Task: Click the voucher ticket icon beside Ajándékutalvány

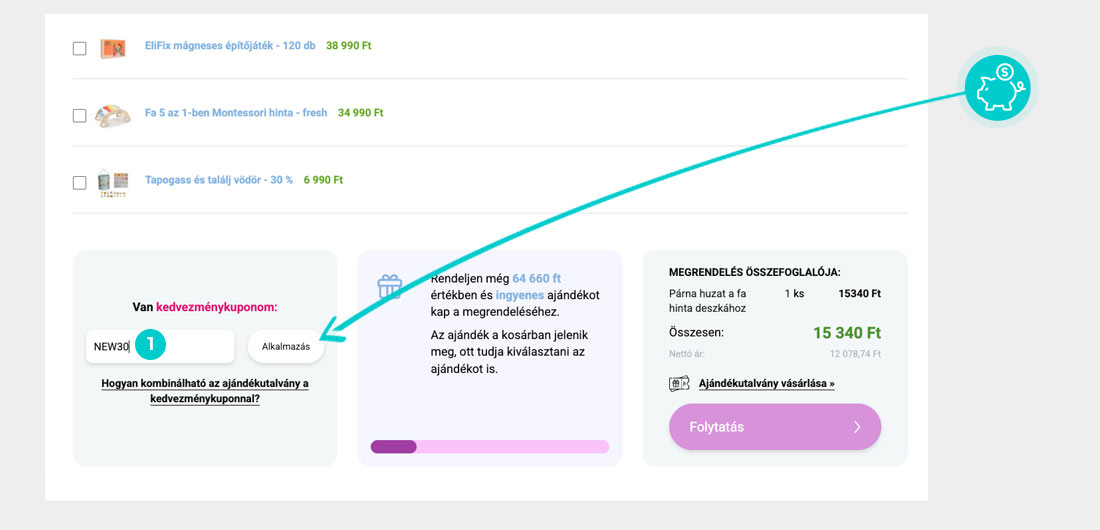Action: coord(679,383)
